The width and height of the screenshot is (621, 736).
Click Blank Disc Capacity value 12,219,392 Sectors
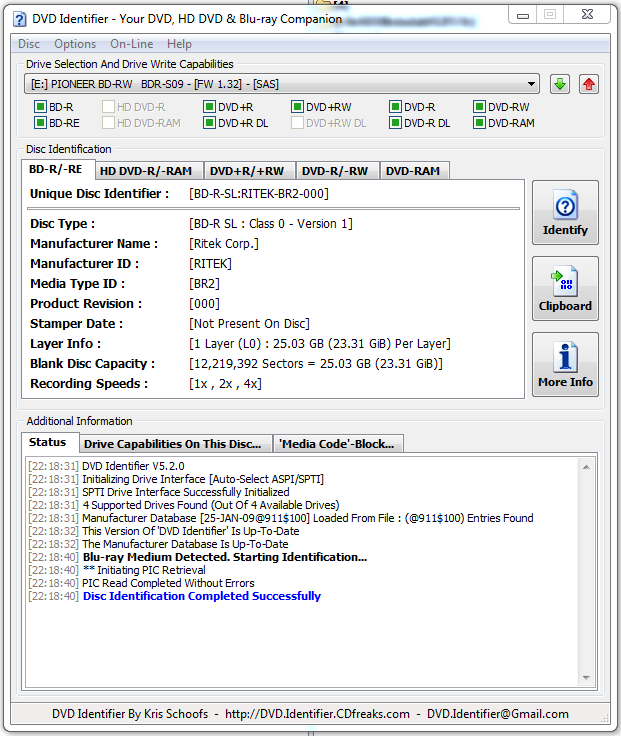point(316,364)
